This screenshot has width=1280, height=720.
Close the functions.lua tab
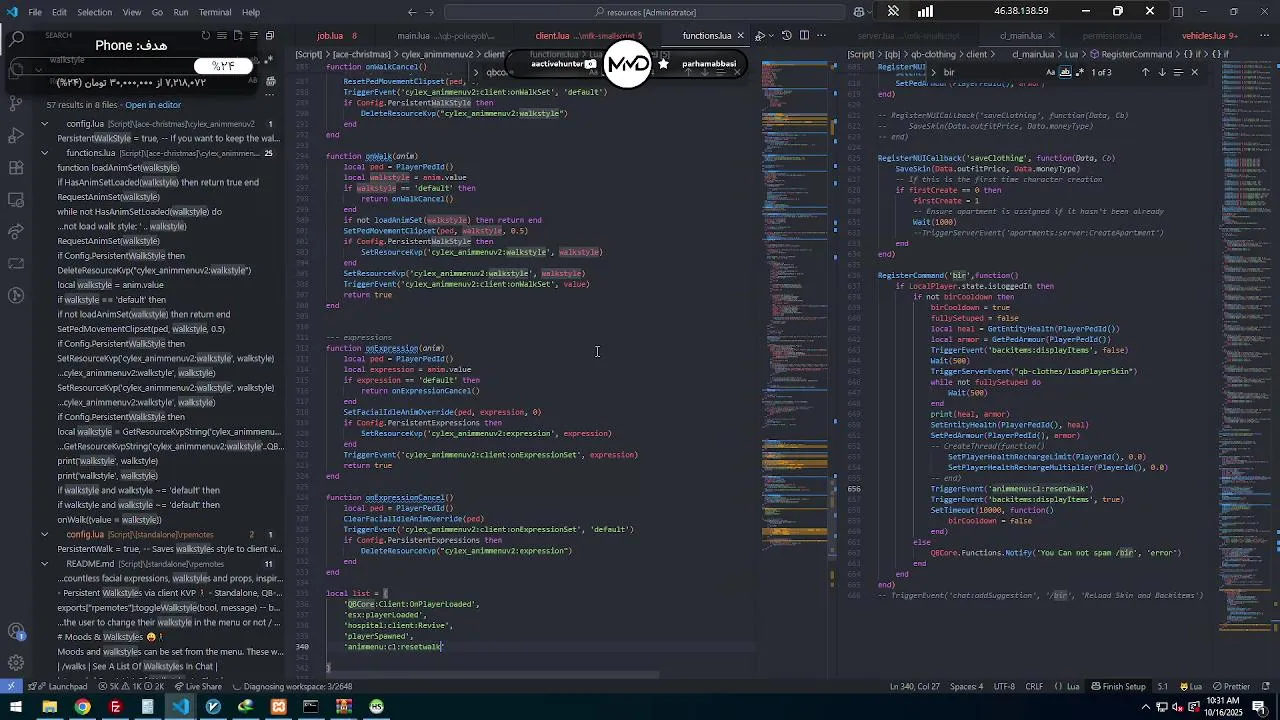pyautogui.click(x=740, y=36)
